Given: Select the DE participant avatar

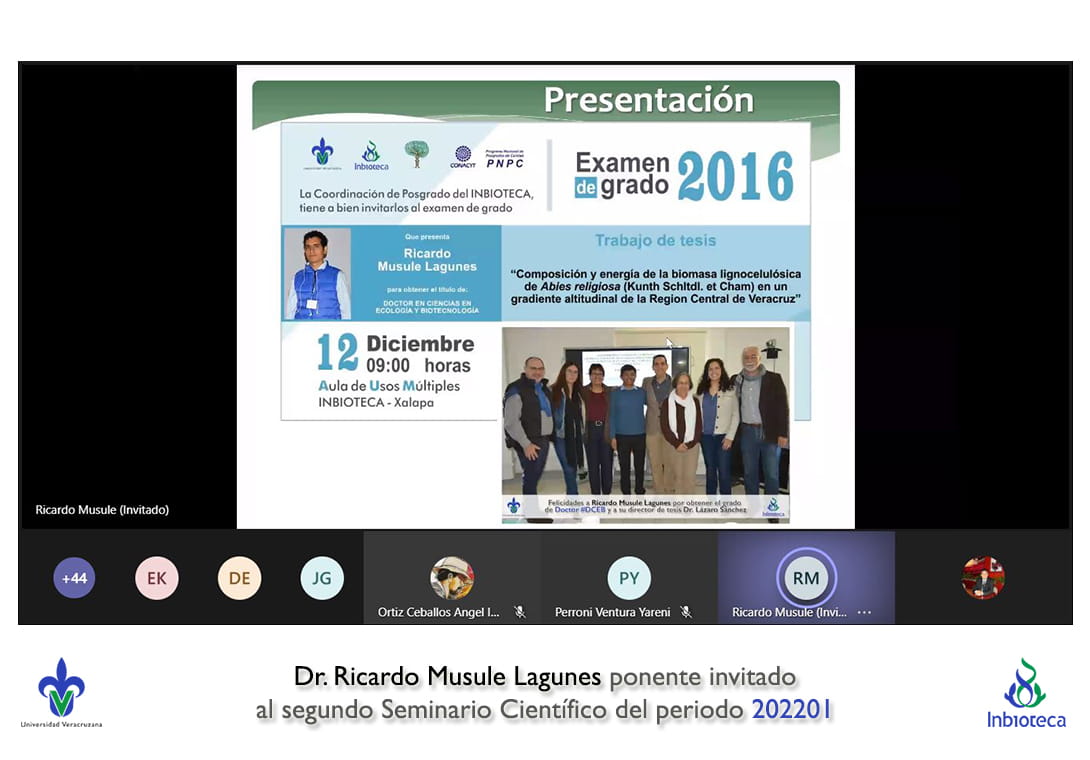Looking at the screenshot, I should pos(239,578).
